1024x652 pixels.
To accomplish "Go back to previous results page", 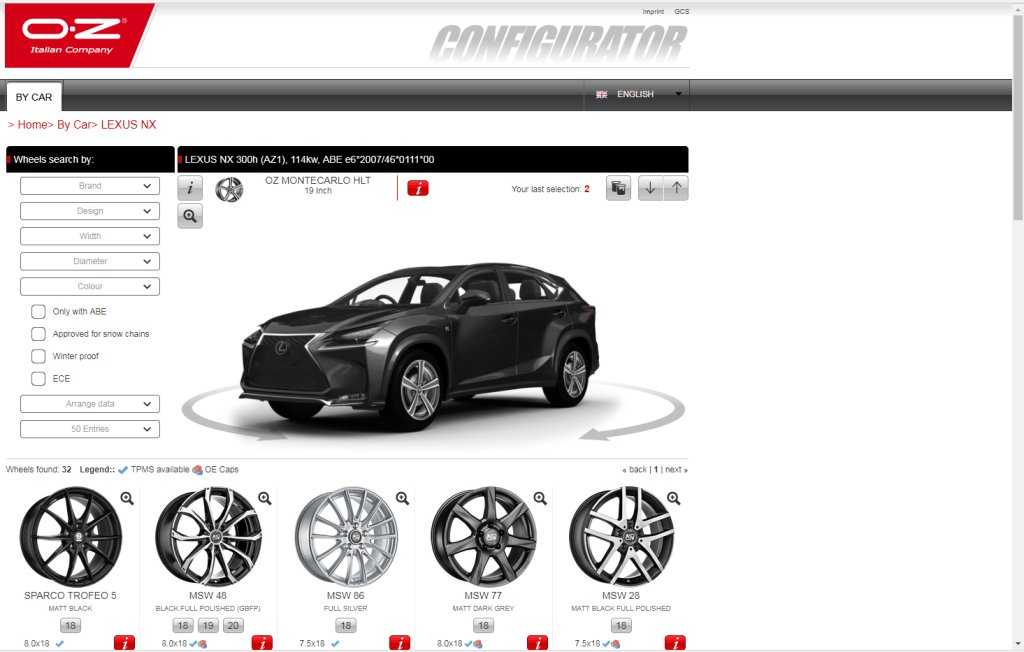I will pyautogui.click(x=635, y=470).
